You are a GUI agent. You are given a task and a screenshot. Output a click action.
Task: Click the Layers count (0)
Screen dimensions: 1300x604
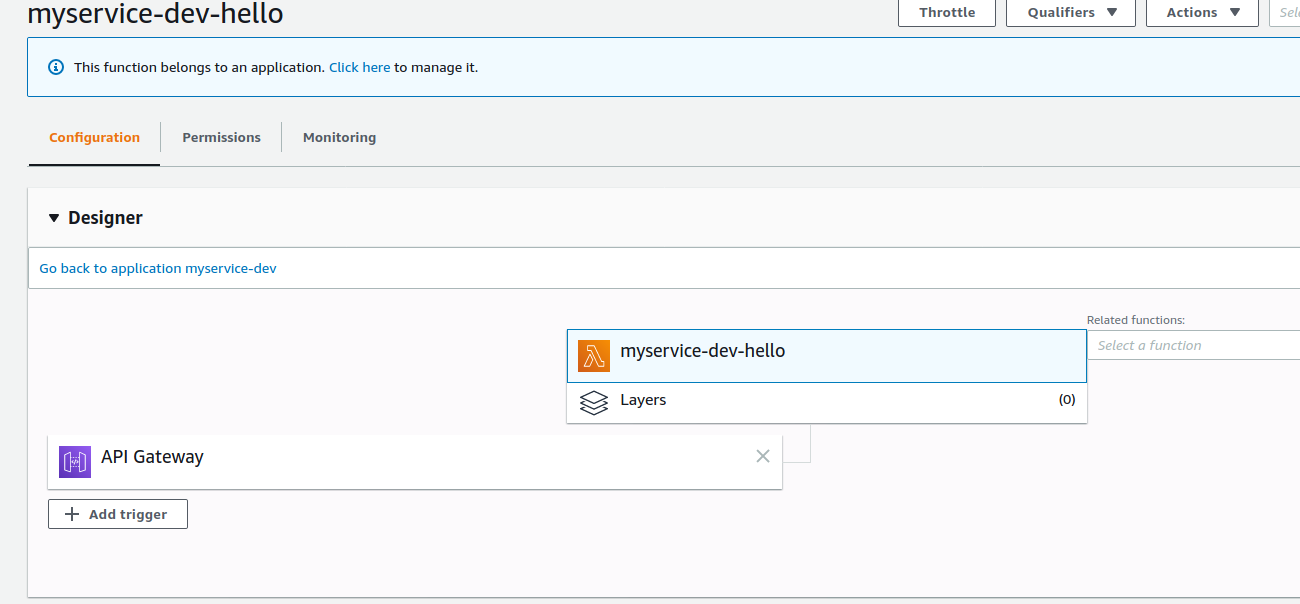(x=1067, y=400)
